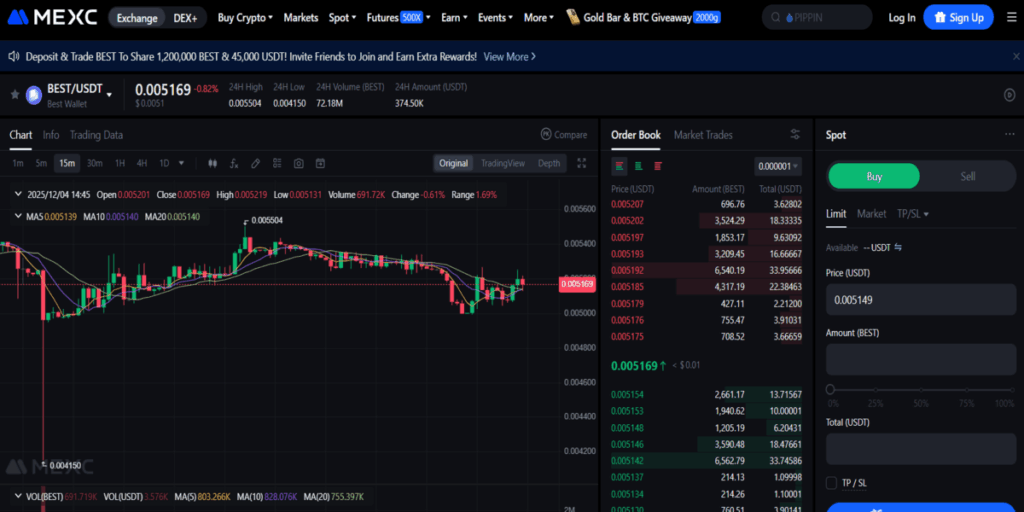Viewport: 1024px width, 512px height.
Task: Click the video tutorial icon beside market stats
Action: pyautogui.click(x=1009, y=95)
